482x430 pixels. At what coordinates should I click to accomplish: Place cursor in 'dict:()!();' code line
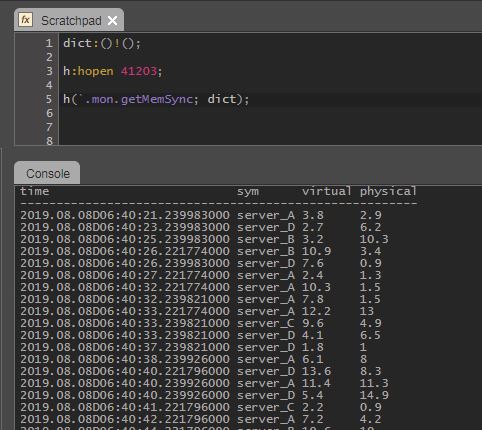(x=102, y=43)
